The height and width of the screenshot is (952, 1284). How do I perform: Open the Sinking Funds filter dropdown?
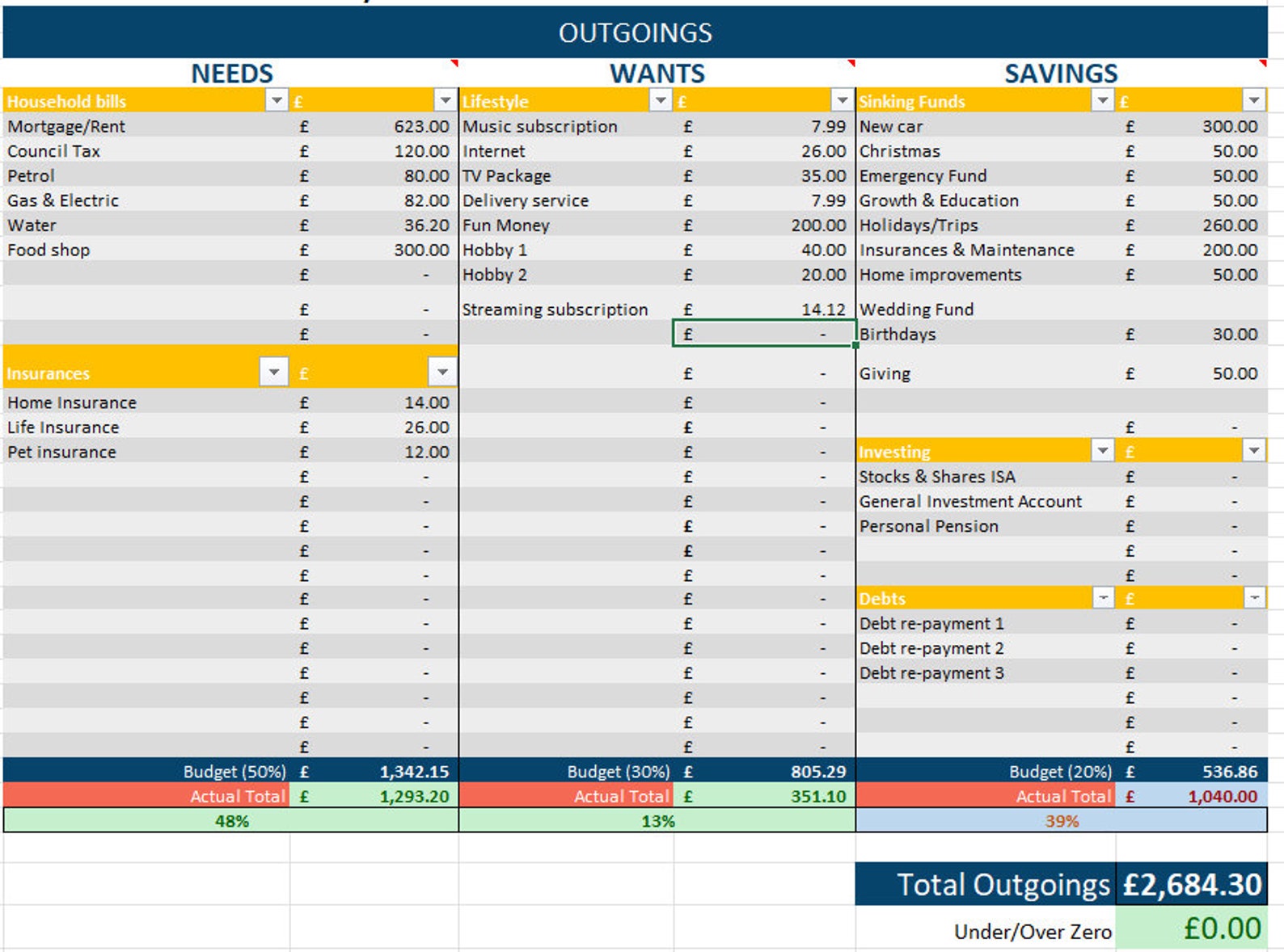[1102, 100]
